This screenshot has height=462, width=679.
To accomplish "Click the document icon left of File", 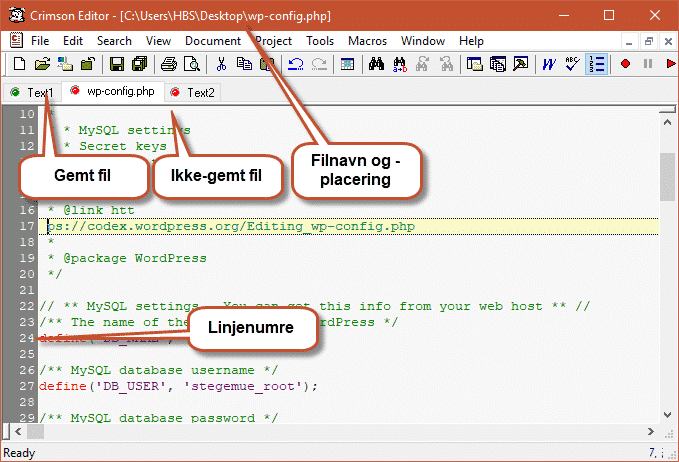I will (16, 41).
